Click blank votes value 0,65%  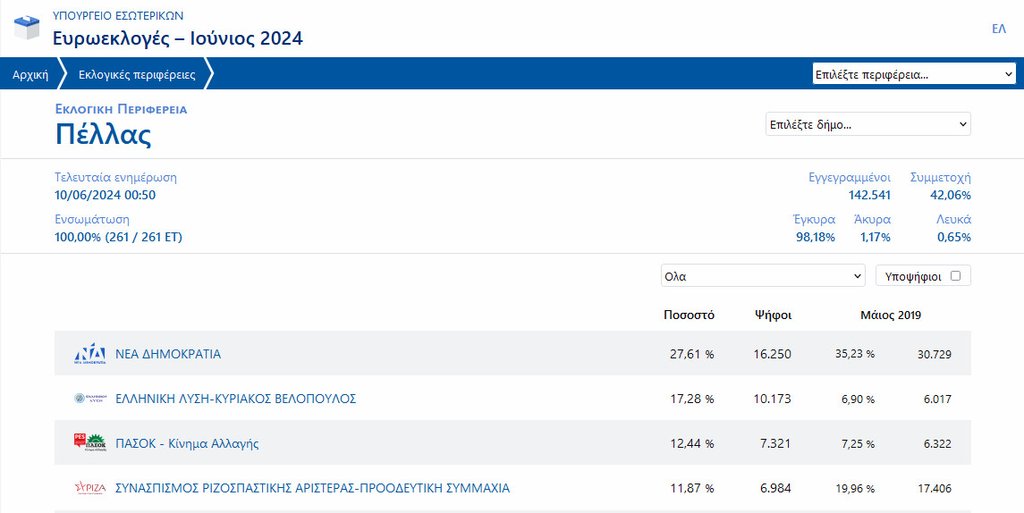tap(954, 237)
